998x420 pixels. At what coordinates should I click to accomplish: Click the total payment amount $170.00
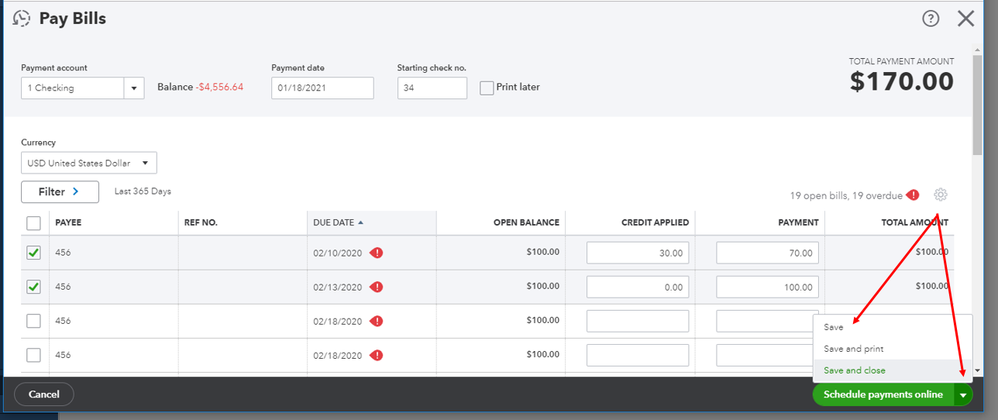click(902, 81)
